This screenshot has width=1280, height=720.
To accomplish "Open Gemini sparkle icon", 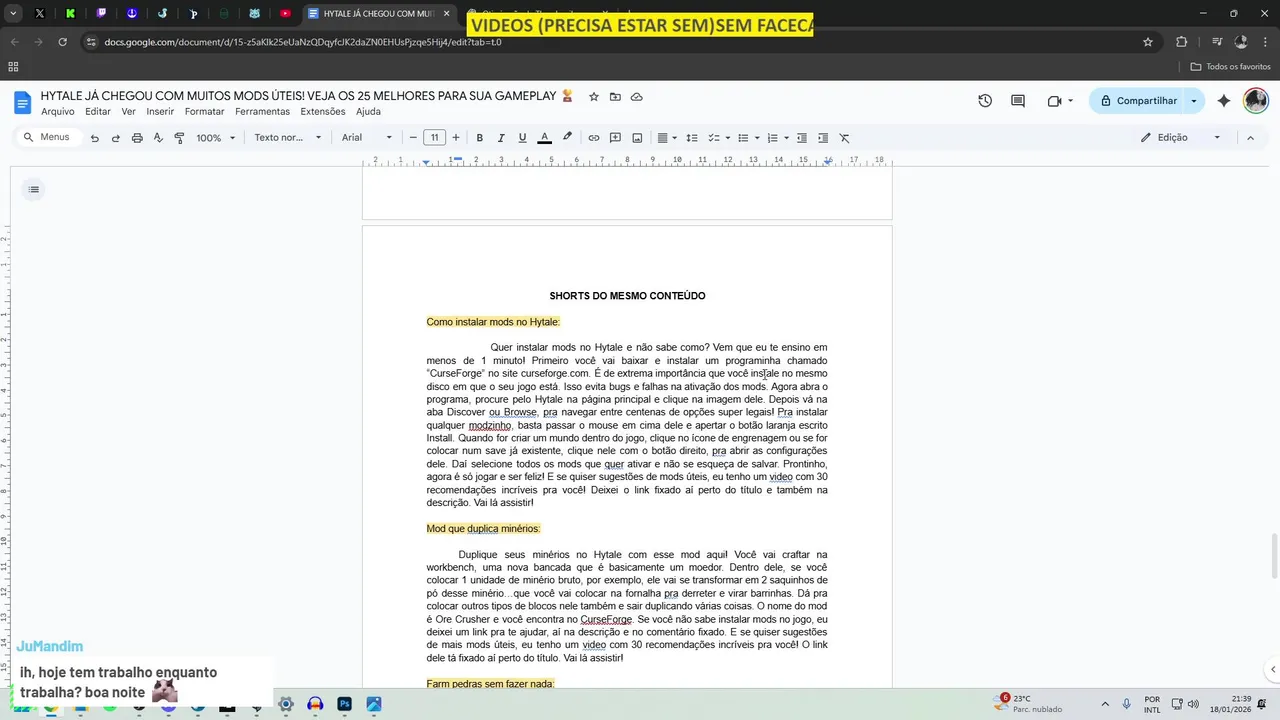I will pos(1224,101).
